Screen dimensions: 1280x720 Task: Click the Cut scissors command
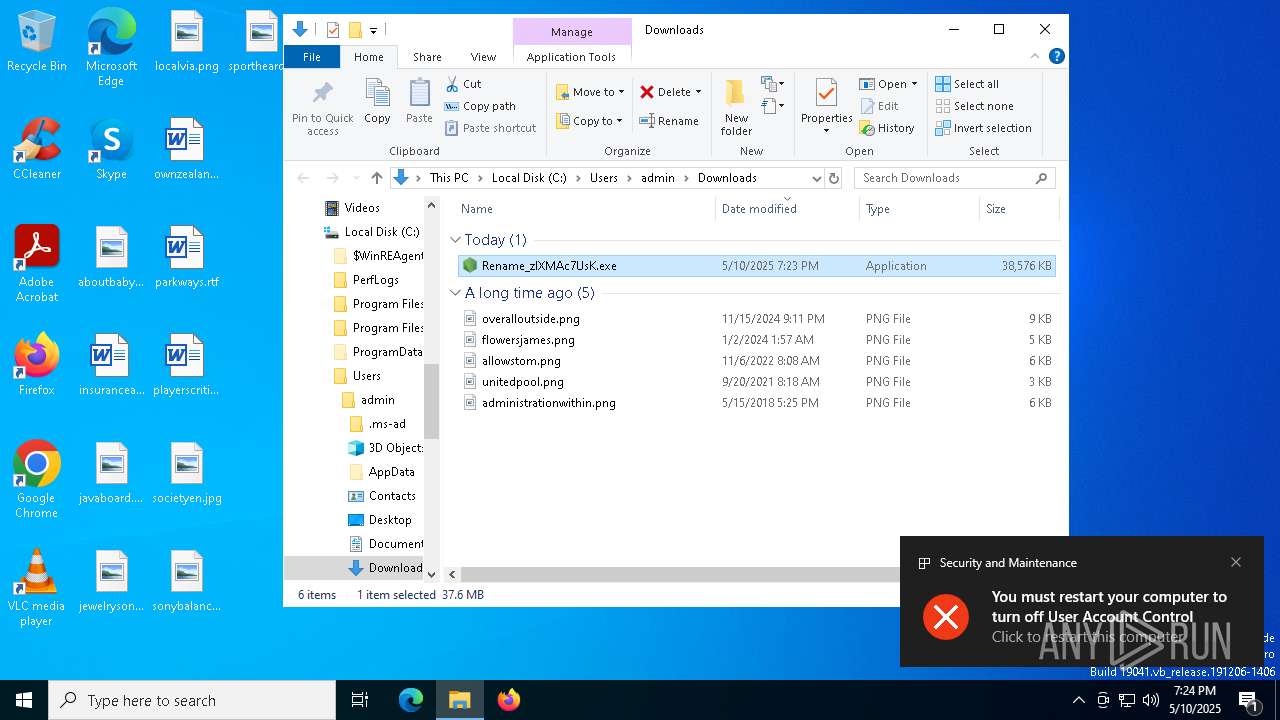point(463,84)
